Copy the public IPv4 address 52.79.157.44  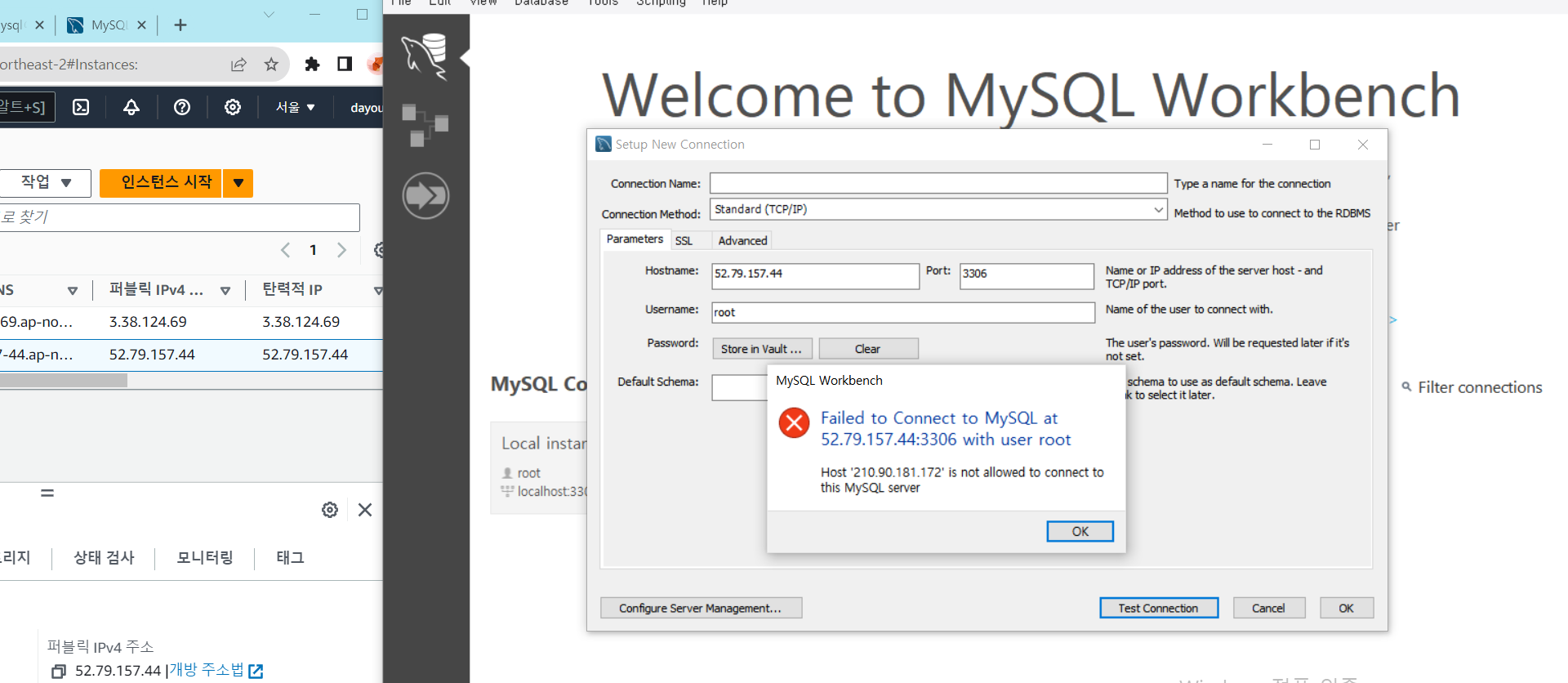coord(59,672)
